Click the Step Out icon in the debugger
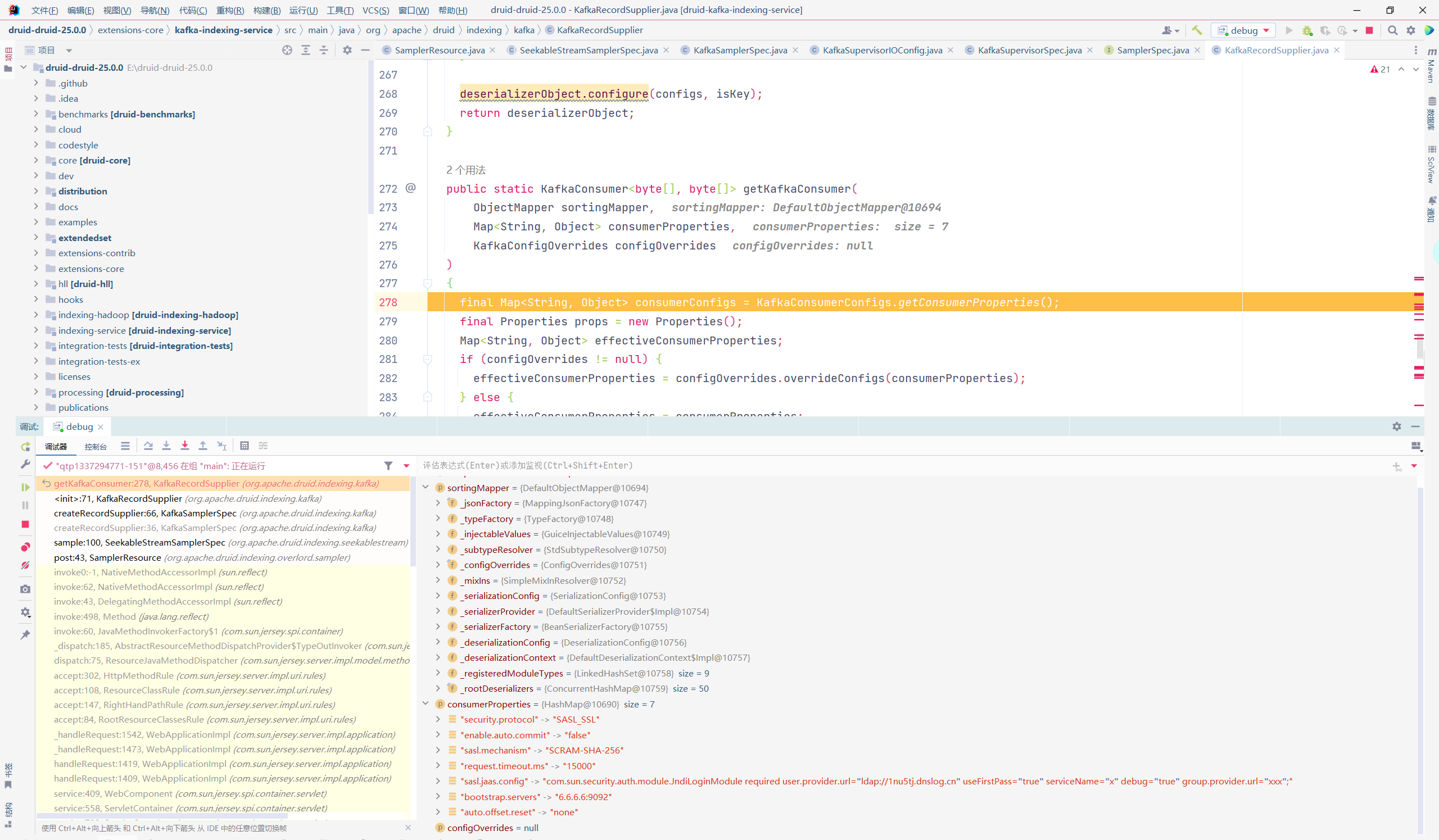Screen dimensions: 1439x840 203,446
